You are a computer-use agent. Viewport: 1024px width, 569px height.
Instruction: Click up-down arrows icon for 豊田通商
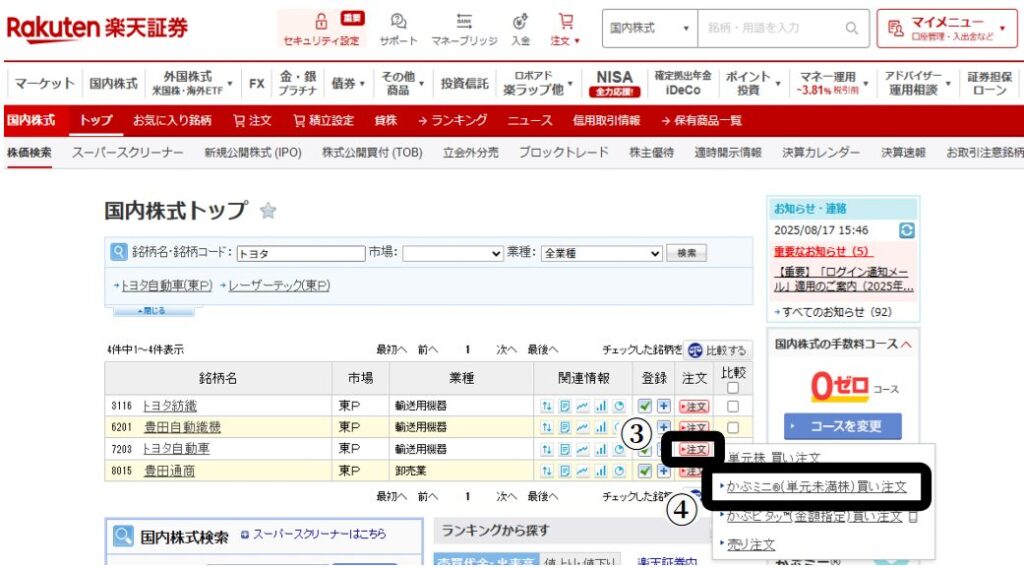547,470
